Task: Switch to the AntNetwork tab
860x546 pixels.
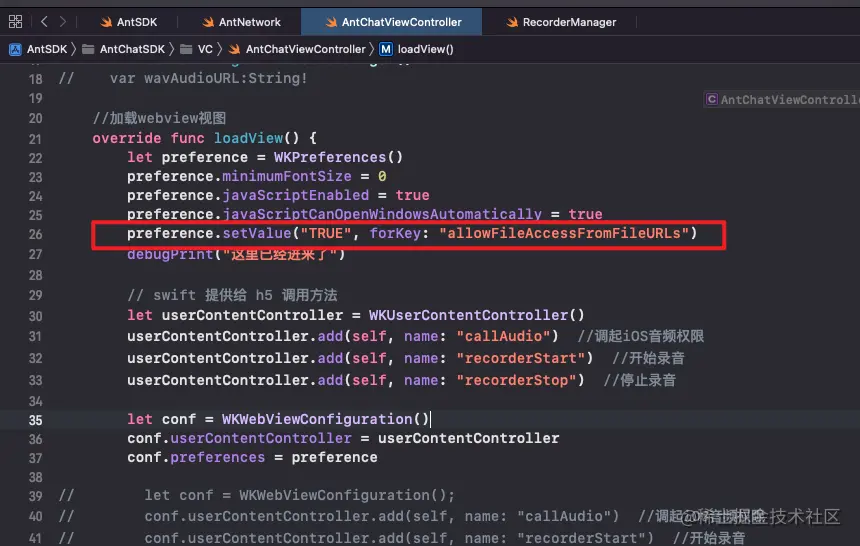Action: click(241, 22)
